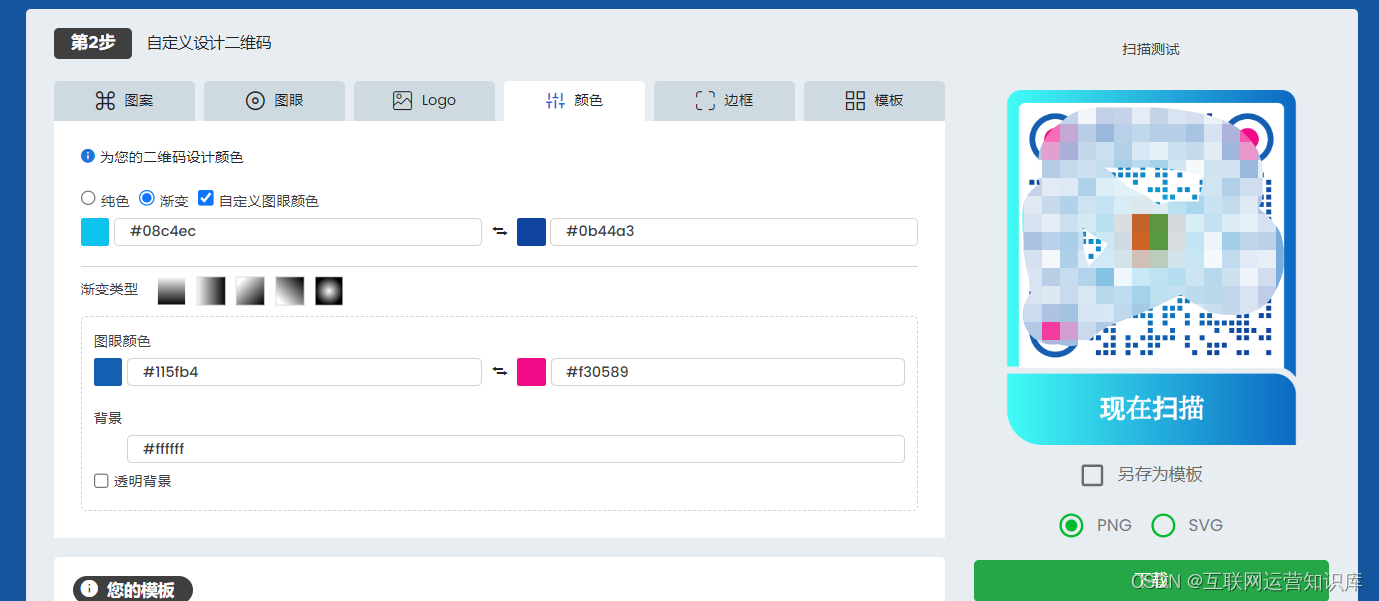Click the 现在扫描 banner

click(x=1151, y=408)
